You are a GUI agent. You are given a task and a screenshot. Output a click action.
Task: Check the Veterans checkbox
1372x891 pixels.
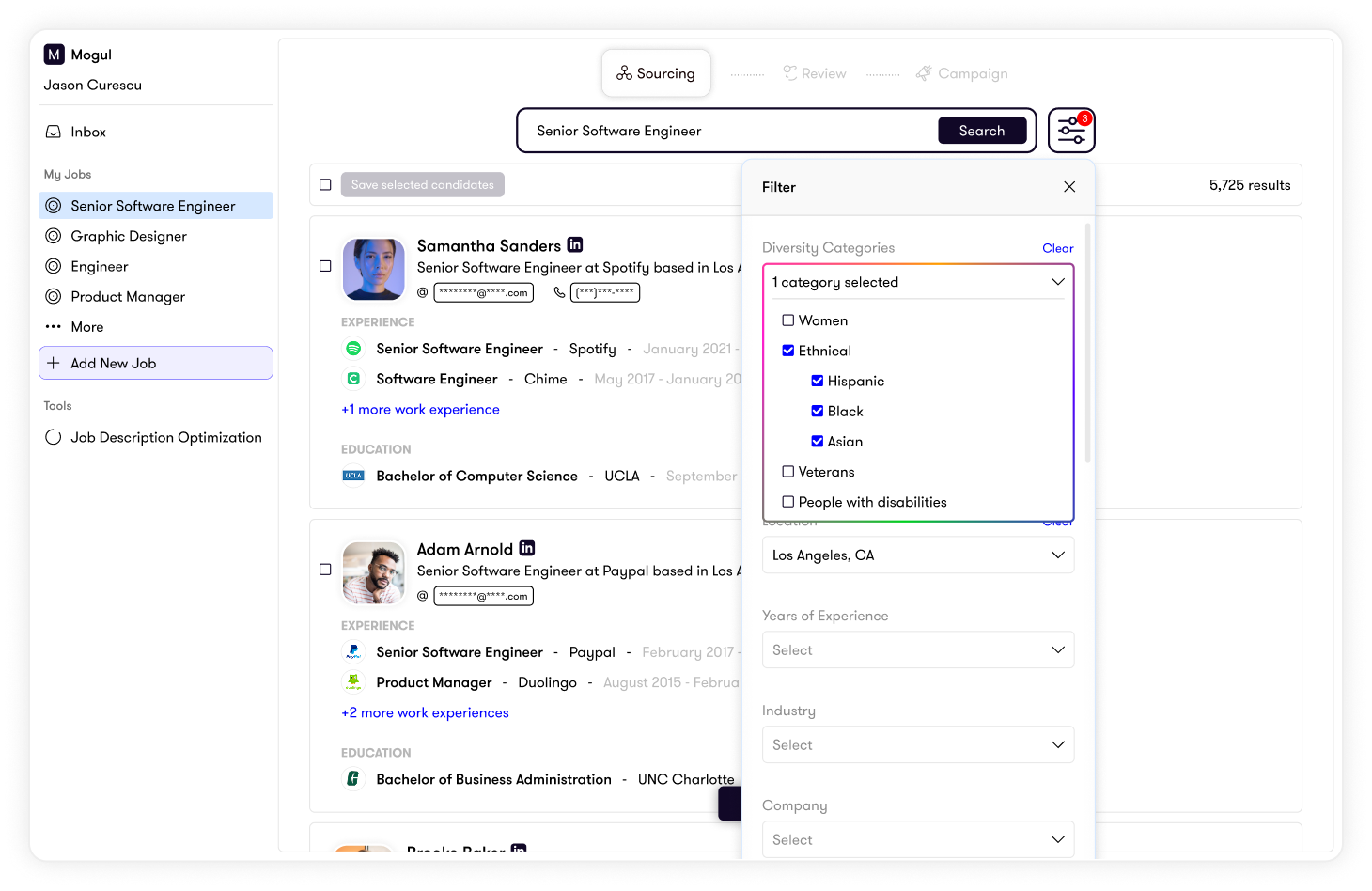[788, 472]
